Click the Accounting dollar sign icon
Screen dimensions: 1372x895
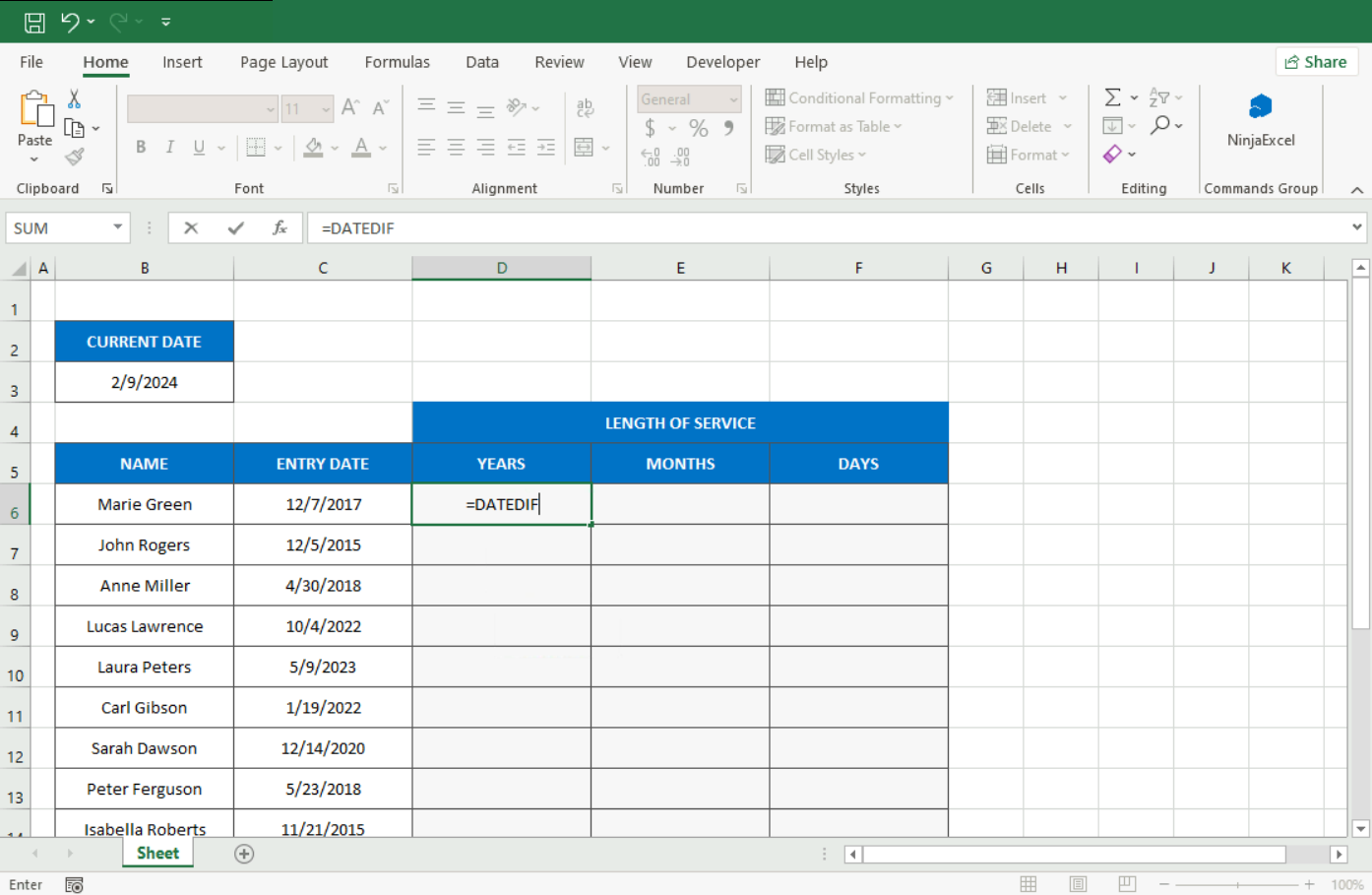pyautogui.click(x=650, y=128)
